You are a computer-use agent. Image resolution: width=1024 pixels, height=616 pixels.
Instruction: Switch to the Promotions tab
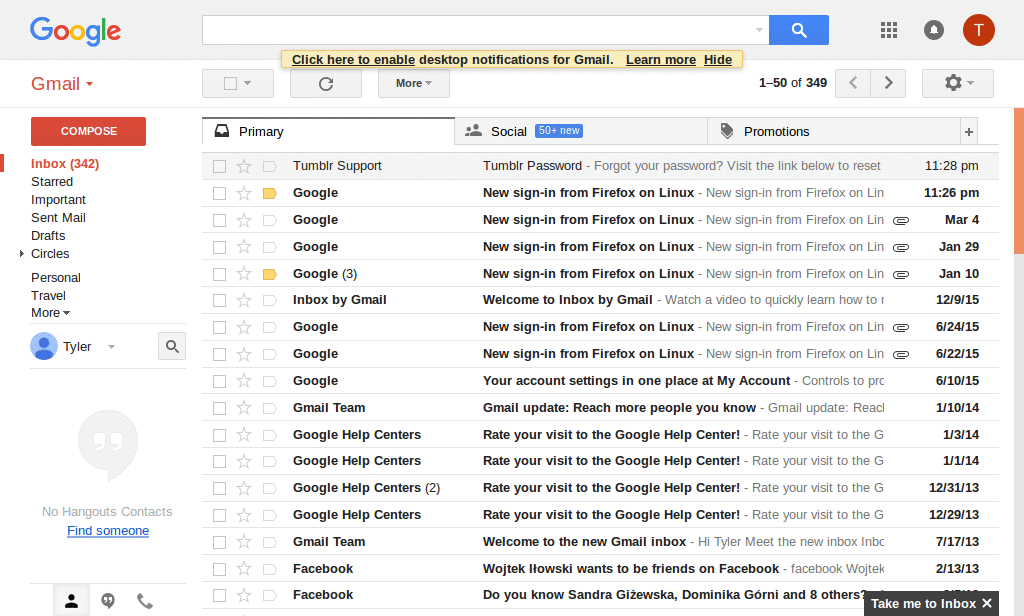(835, 131)
